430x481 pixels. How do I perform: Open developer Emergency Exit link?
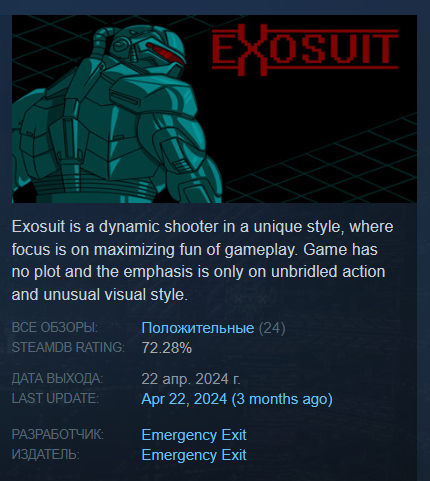click(194, 435)
